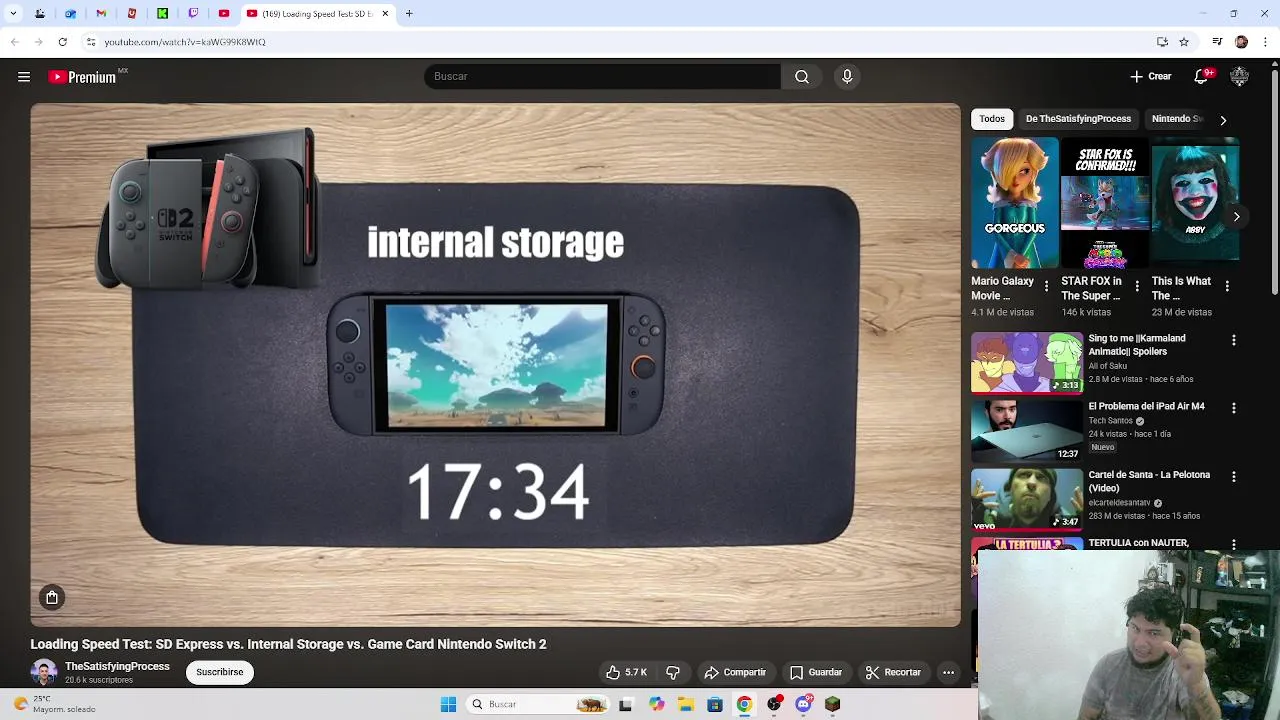
Task: Open TheSatisfyingProcess channel avatar
Action: point(44,673)
